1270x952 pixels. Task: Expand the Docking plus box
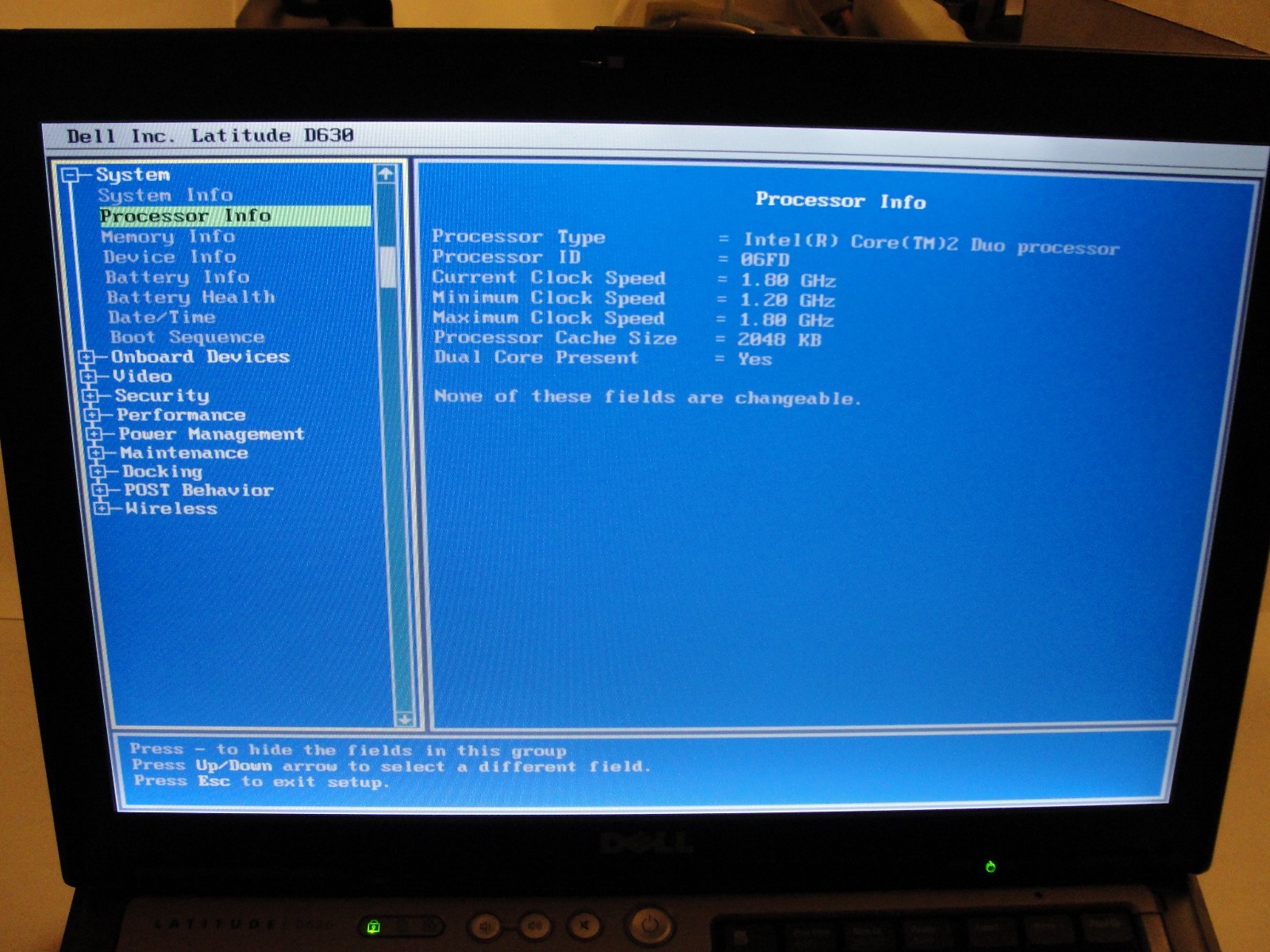click(x=98, y=472)
